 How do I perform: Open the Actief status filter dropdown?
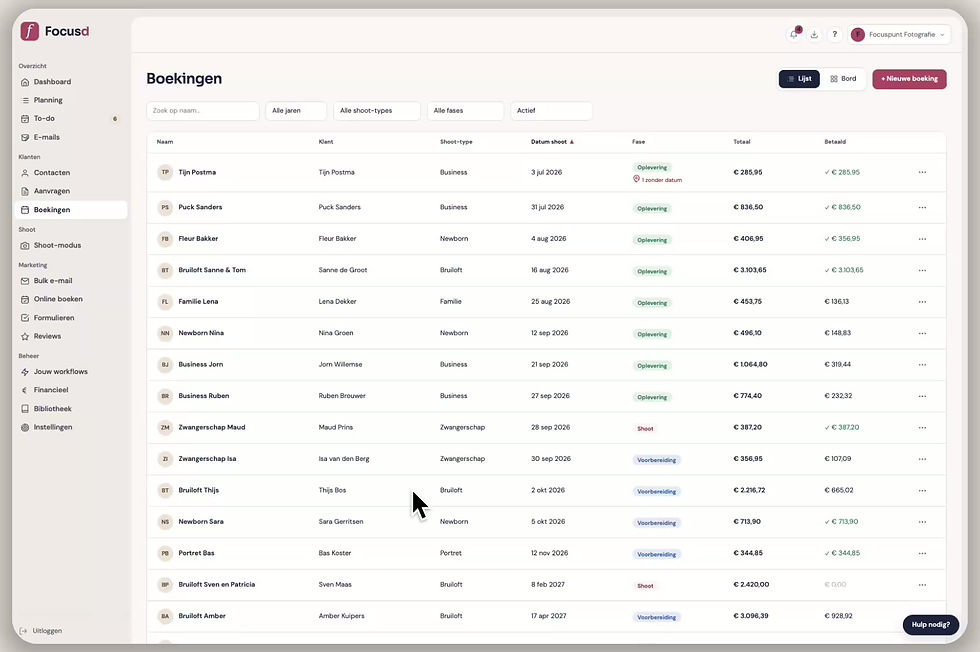(x=551, y=111)
